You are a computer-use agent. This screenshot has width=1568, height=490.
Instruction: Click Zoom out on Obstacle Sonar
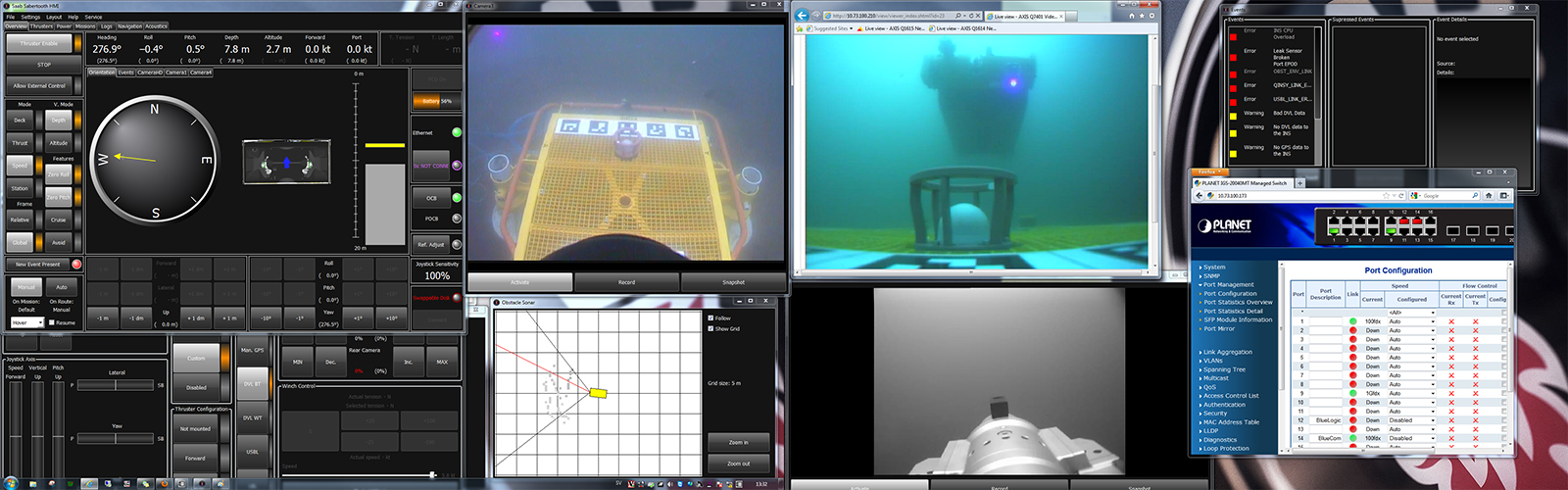pos(739,464)
